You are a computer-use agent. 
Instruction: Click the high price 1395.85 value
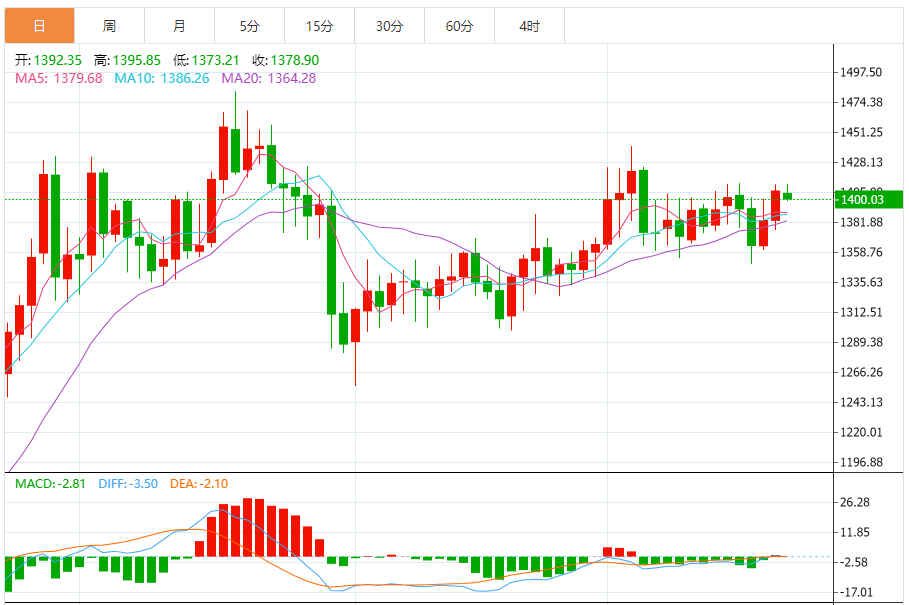coord(137,60)
